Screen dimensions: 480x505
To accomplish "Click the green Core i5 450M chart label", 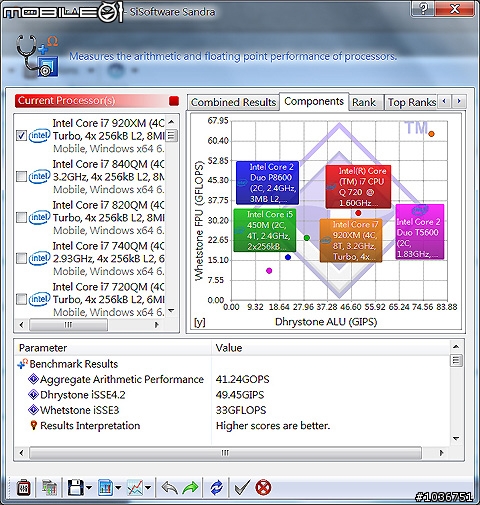I will (x=265, y=230).
